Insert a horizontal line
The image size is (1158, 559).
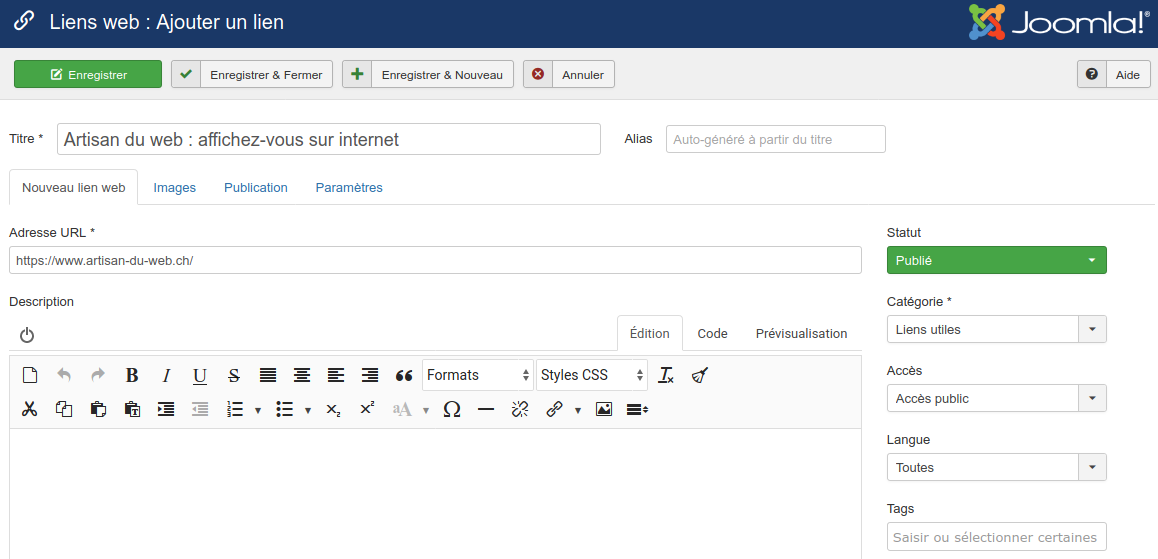[x=485, y=409]
